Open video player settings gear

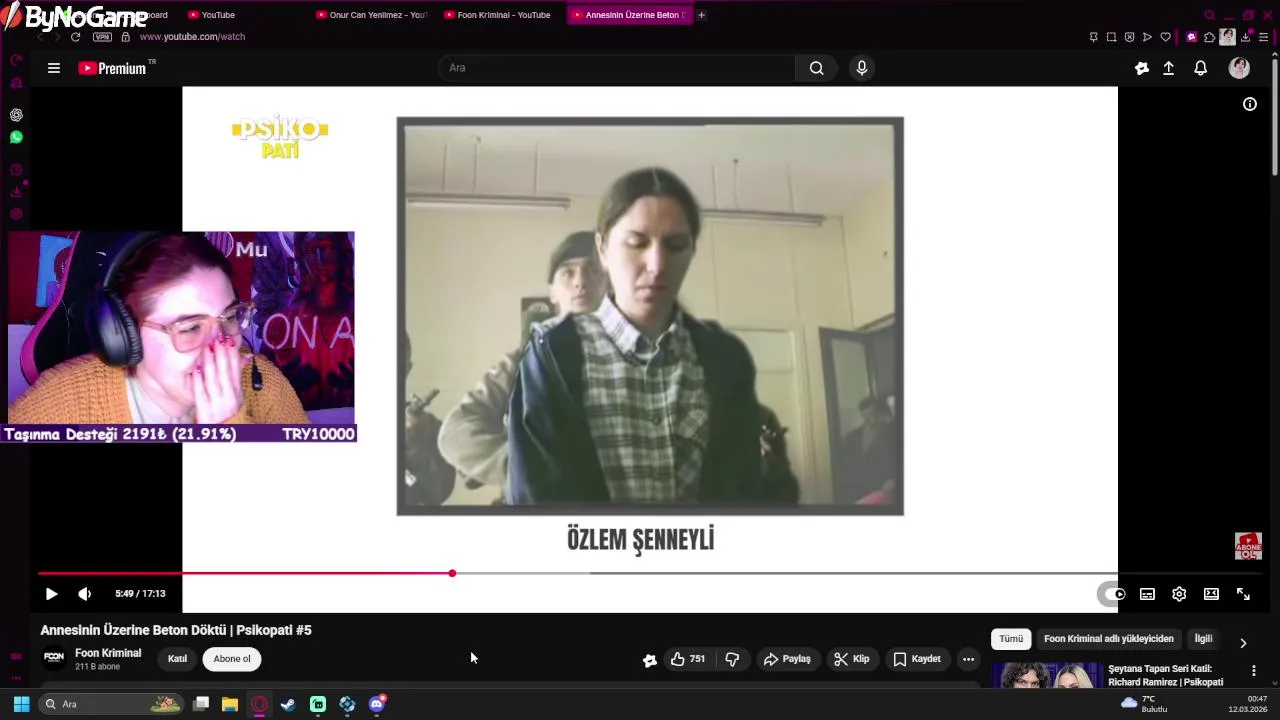pos(1179,594)
